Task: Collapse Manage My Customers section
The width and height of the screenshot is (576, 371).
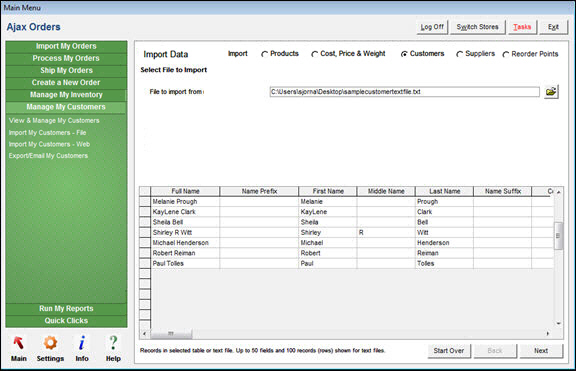Action: coord(66,107)
